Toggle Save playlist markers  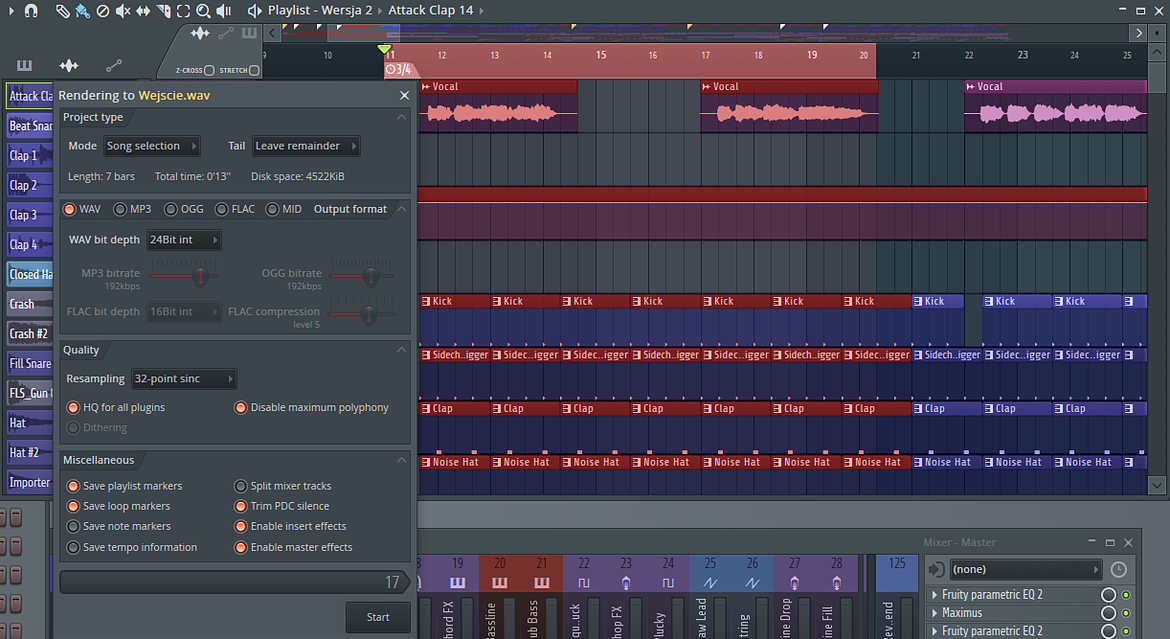73,486
